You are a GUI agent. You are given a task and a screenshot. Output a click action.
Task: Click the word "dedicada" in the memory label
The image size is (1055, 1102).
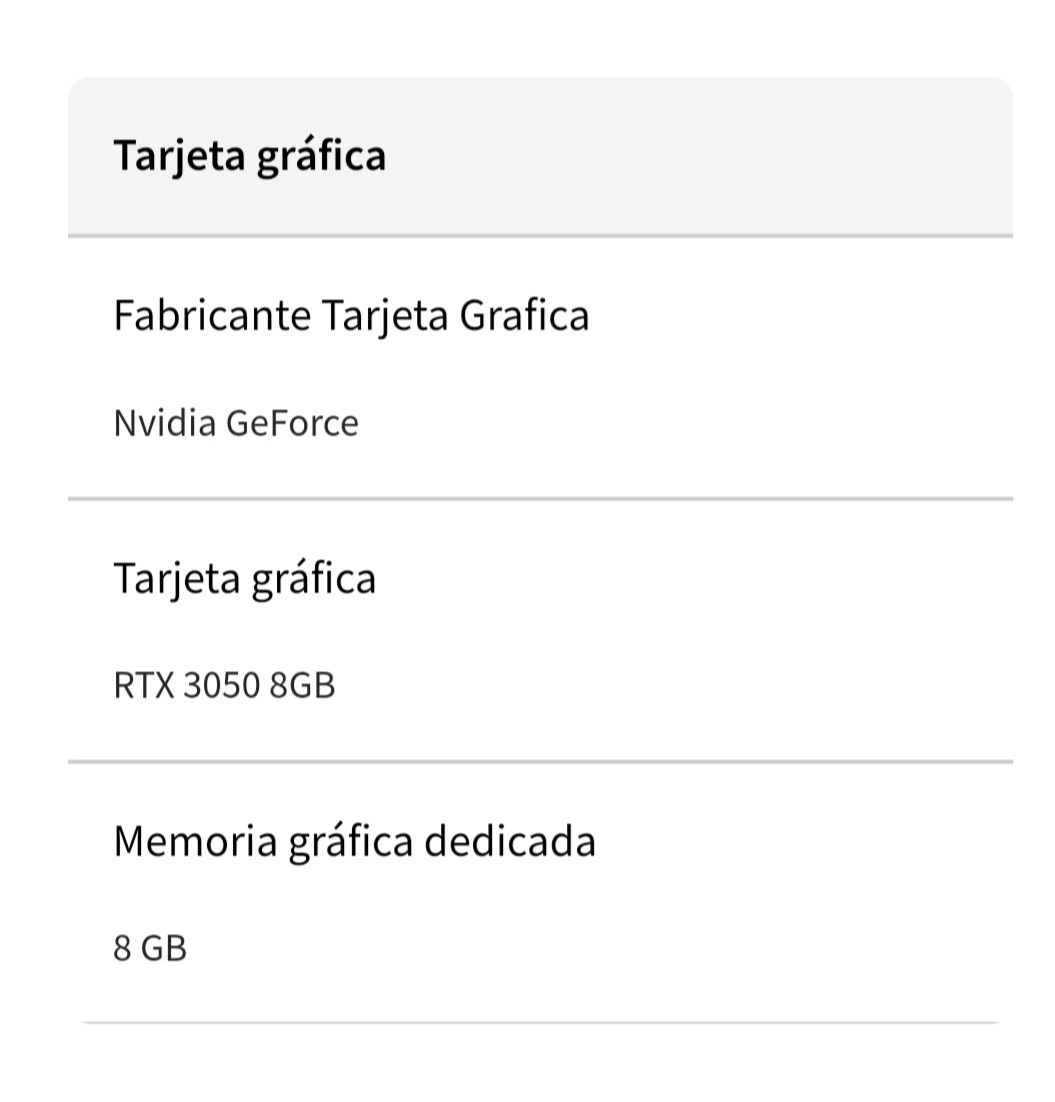510,841
